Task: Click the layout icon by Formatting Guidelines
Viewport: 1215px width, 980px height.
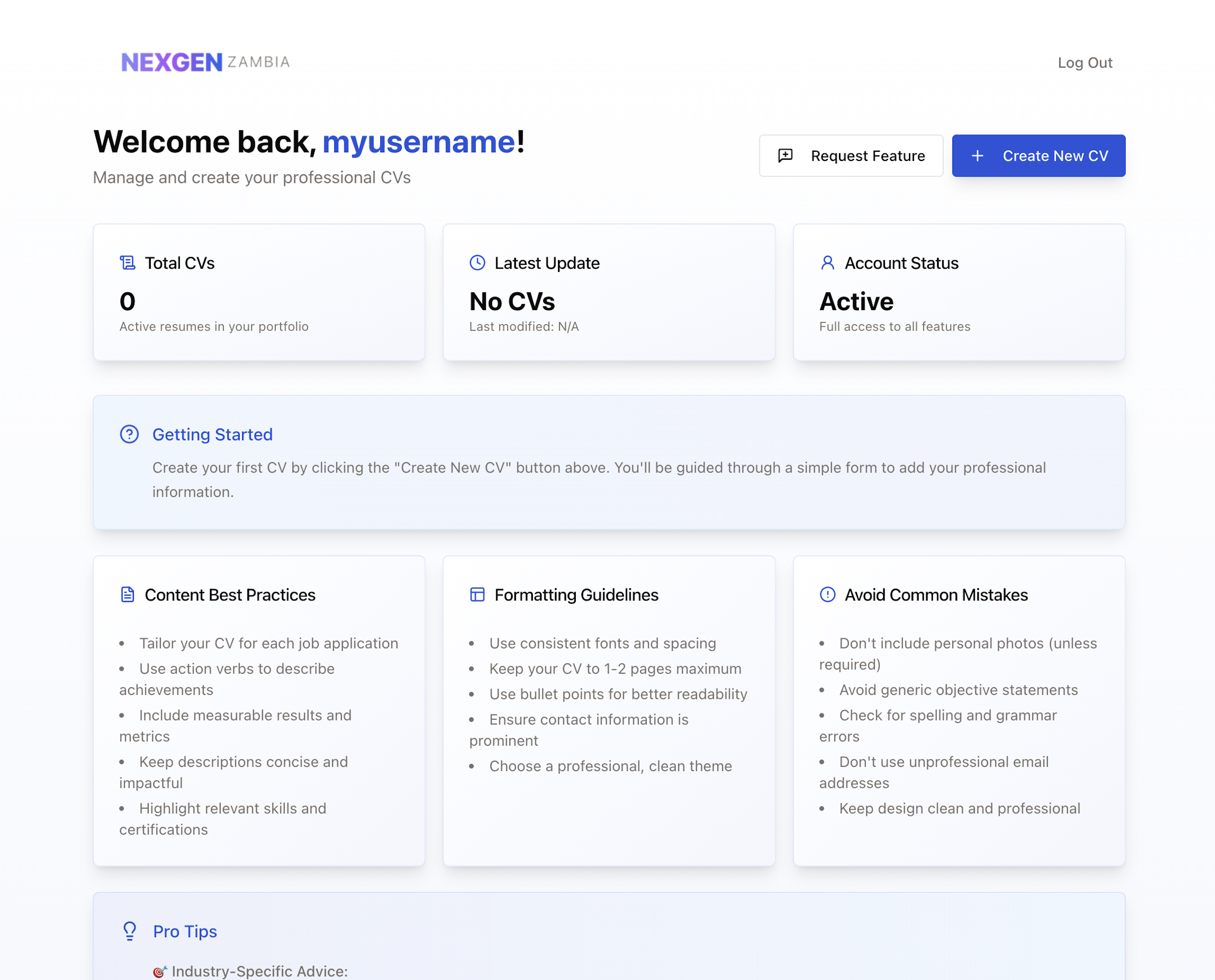Action: tap(478, 594)
